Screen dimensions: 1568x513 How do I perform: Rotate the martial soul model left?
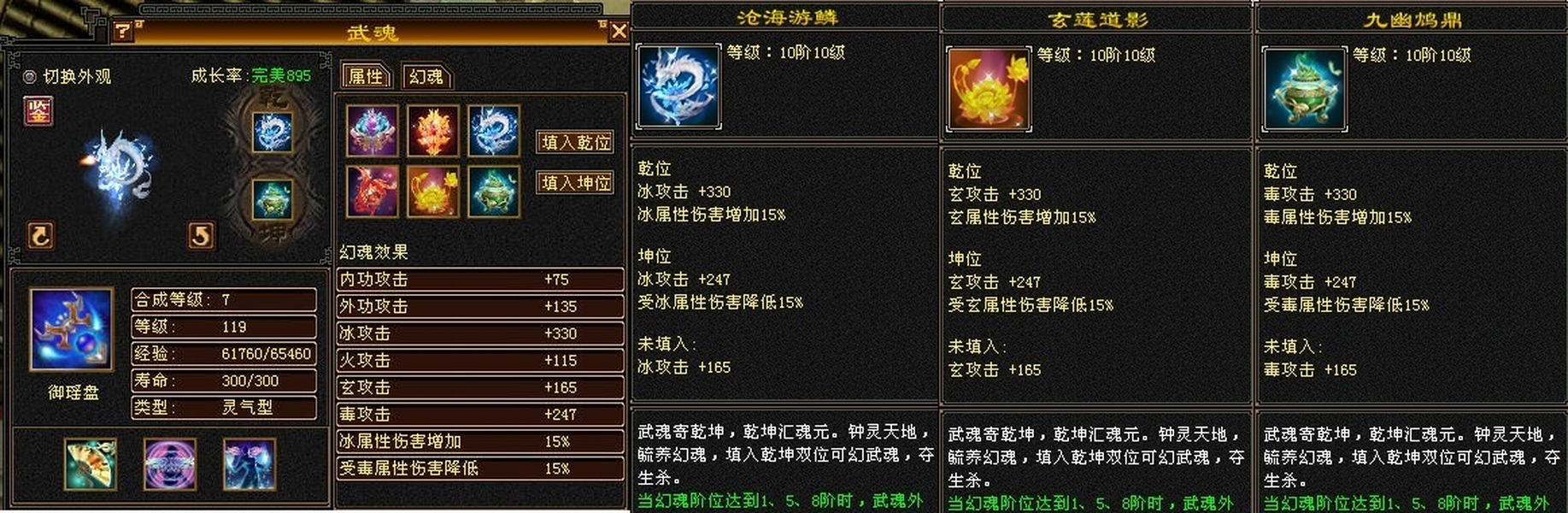pyautogui.click(x=40, y=235)
